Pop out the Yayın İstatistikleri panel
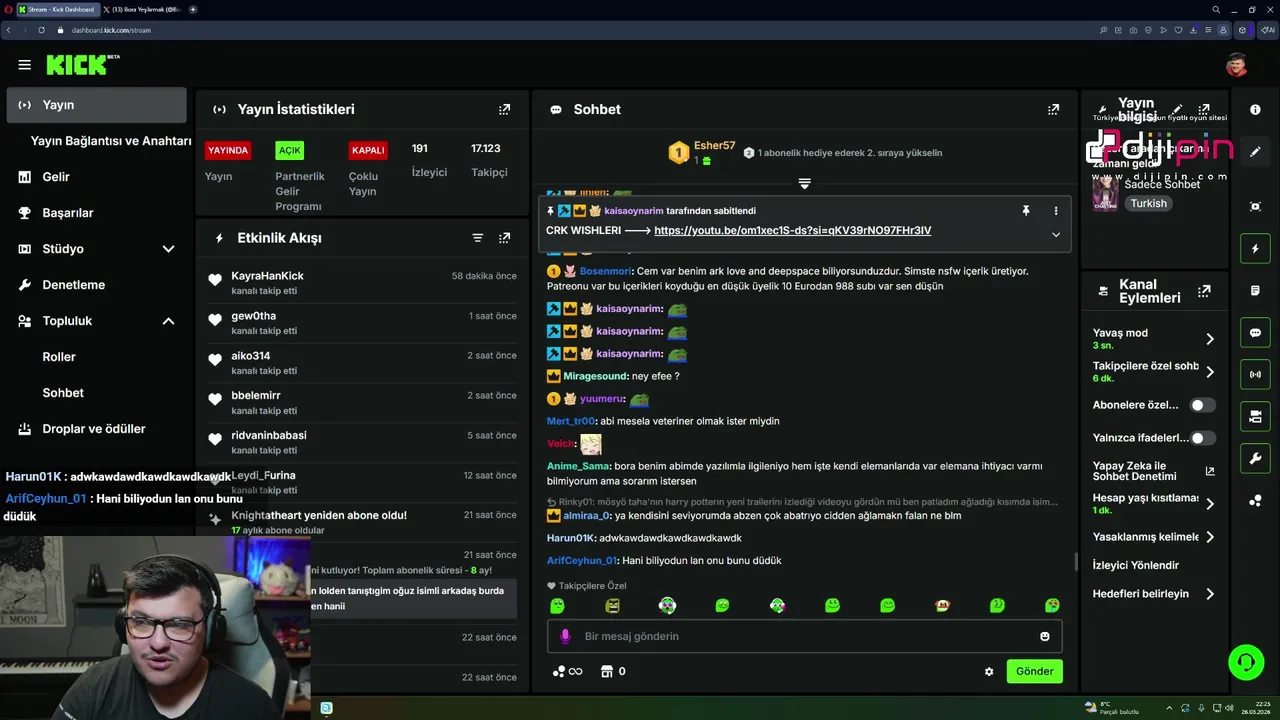 pos(504,109)
